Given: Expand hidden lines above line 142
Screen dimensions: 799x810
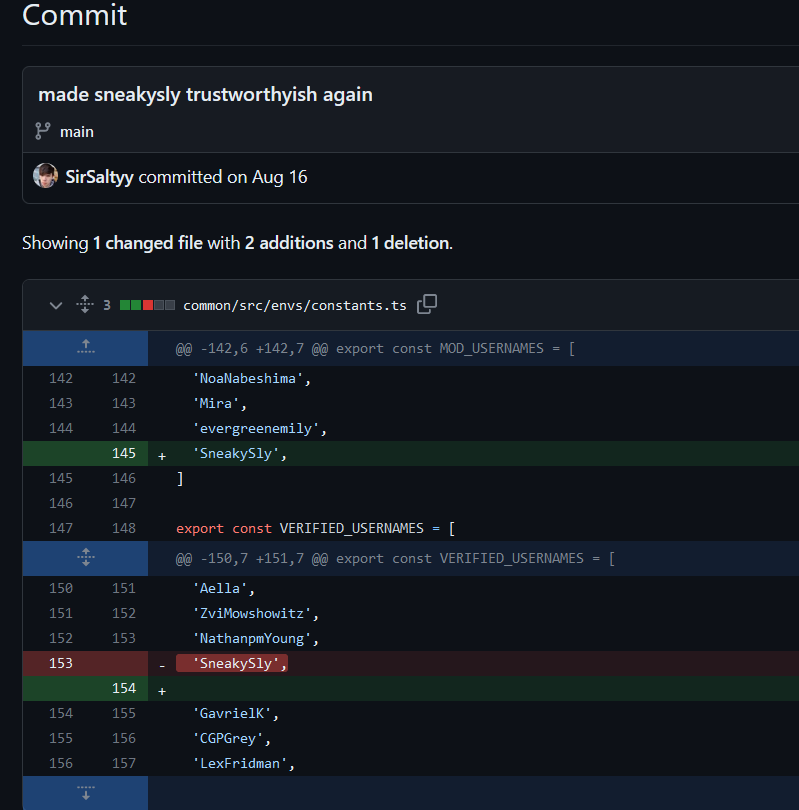Looking at the screenshot, I should click(86, 348).
